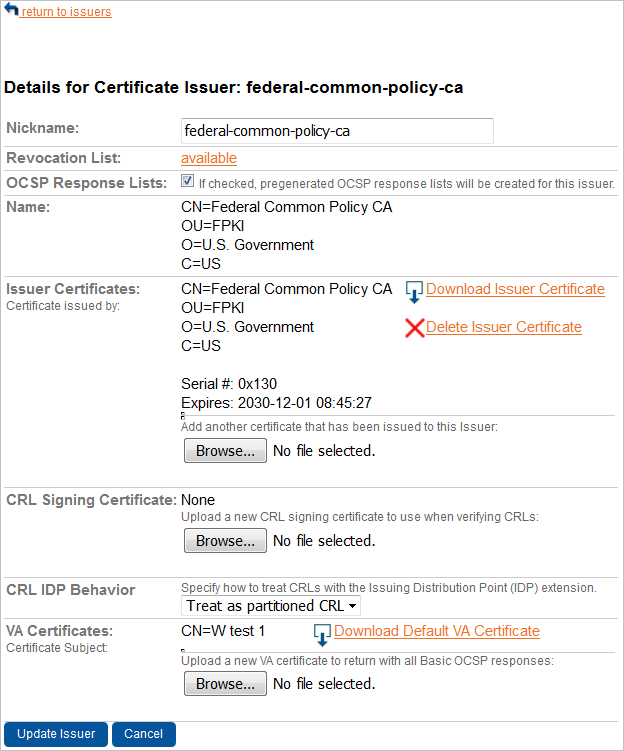Click Delete Issuer Certificate link
624x751 pixels.
coord(503,327)
